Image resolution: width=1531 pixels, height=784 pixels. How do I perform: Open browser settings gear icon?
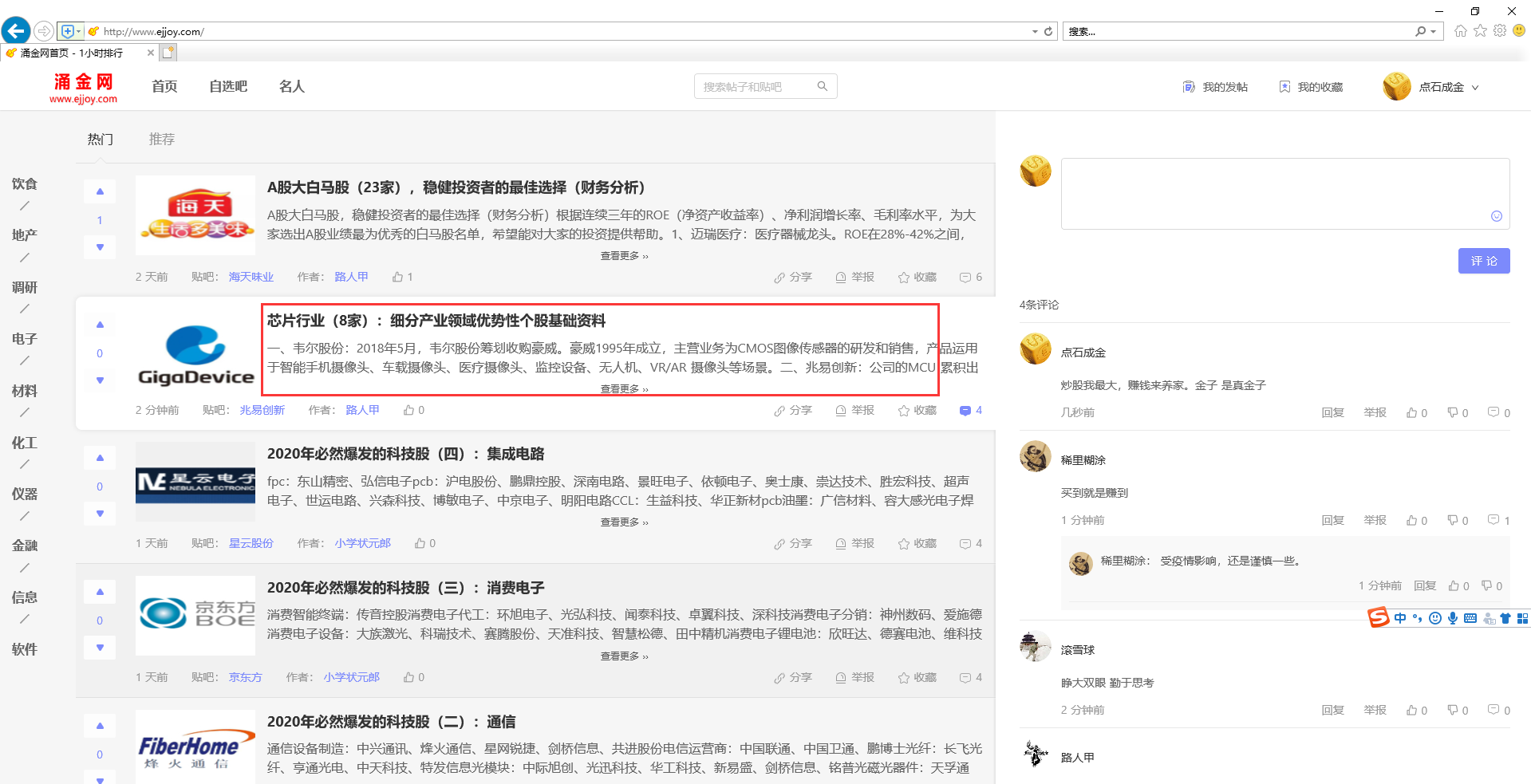(1500, 31)
